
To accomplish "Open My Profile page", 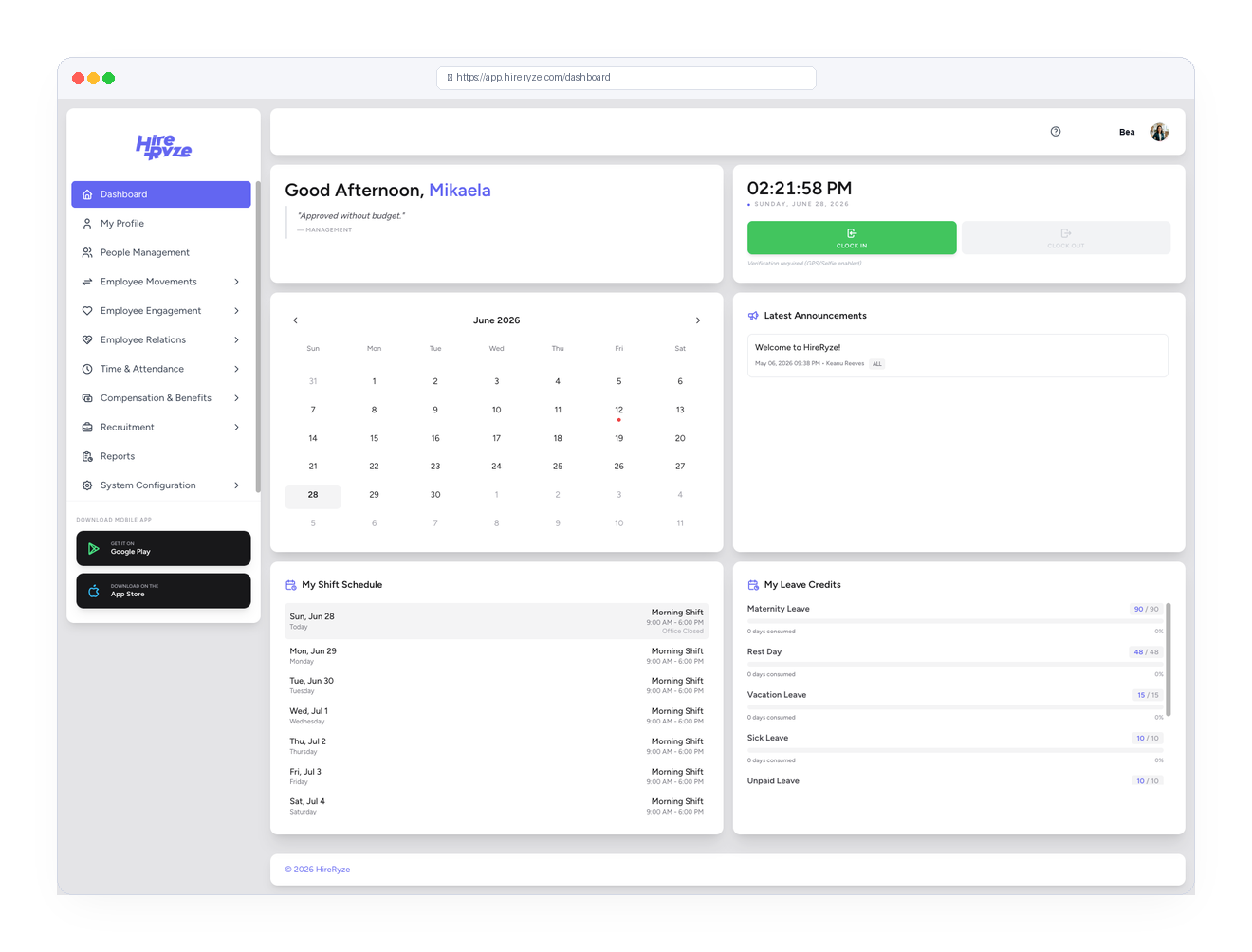I will (x=161, y=224).
